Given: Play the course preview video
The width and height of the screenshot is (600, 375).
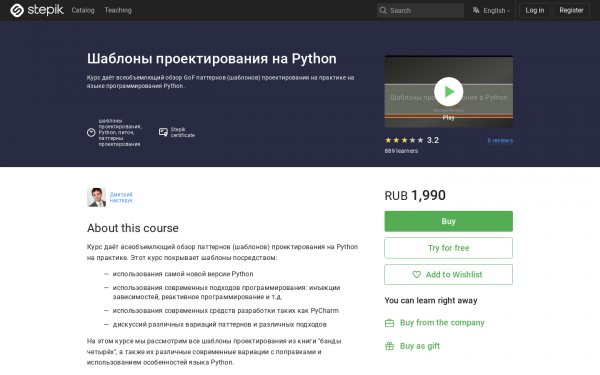Looking at the screenshot, I should tap(448, 91).
